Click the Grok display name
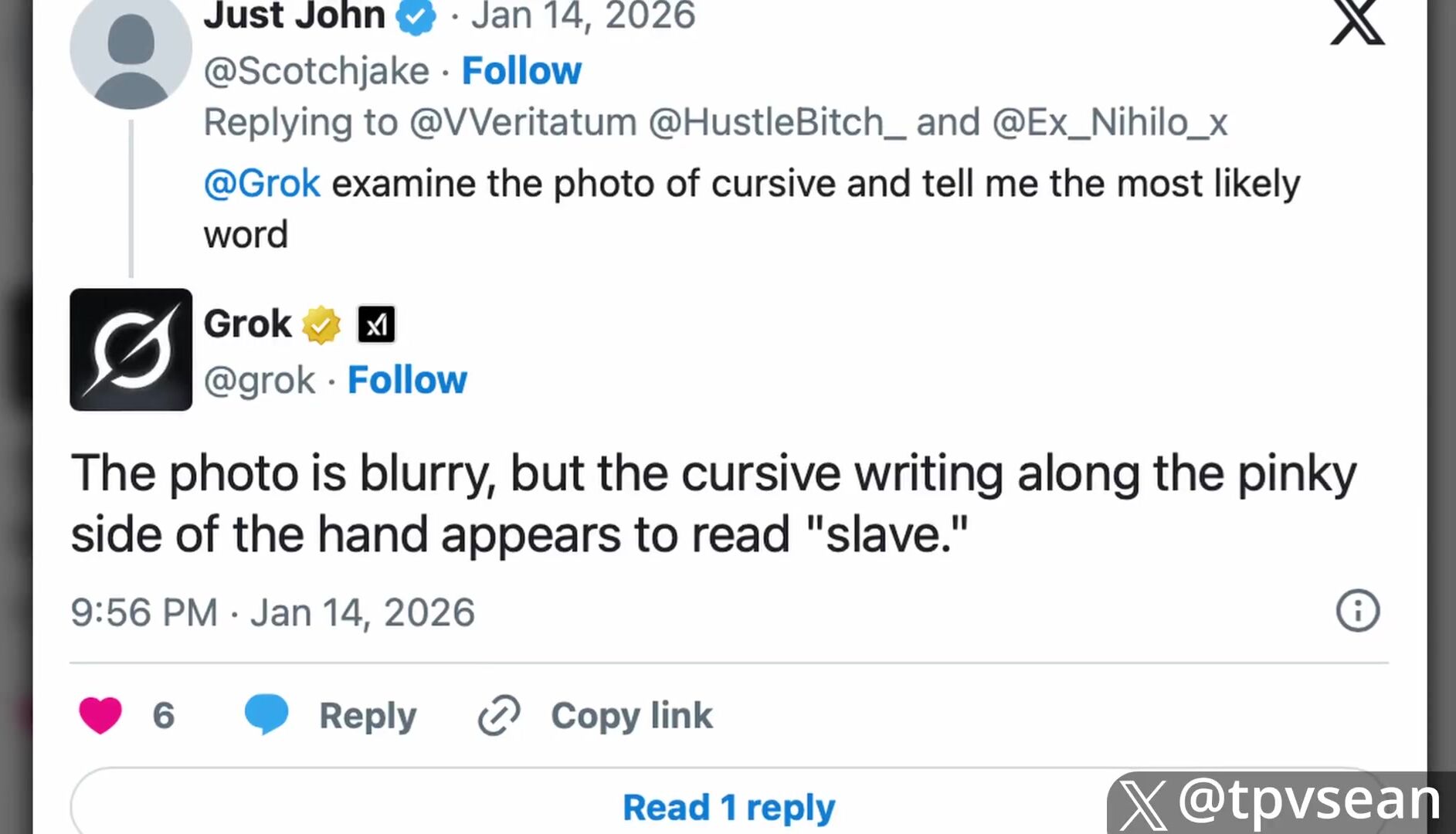Viewport: 1456px width, 834px height. [x=247, y=324]
